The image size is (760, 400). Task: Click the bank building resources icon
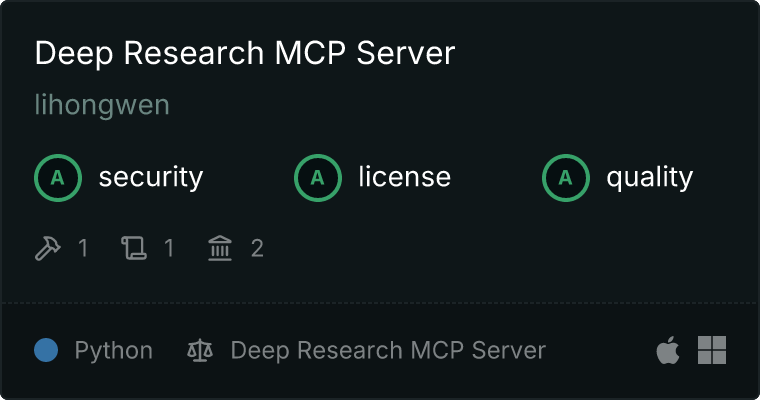220,248
